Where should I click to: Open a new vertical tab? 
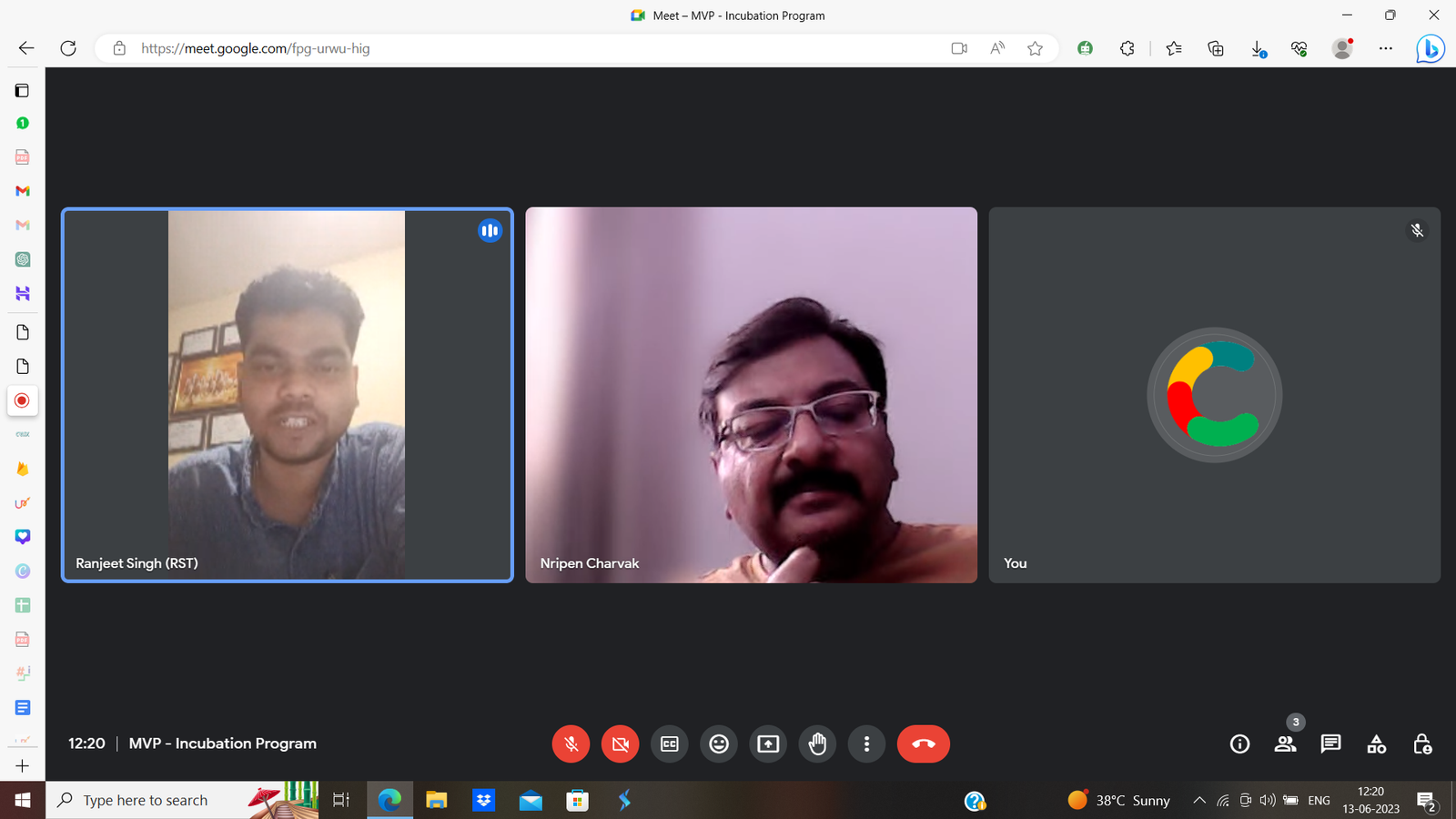[x=23, y=766]
